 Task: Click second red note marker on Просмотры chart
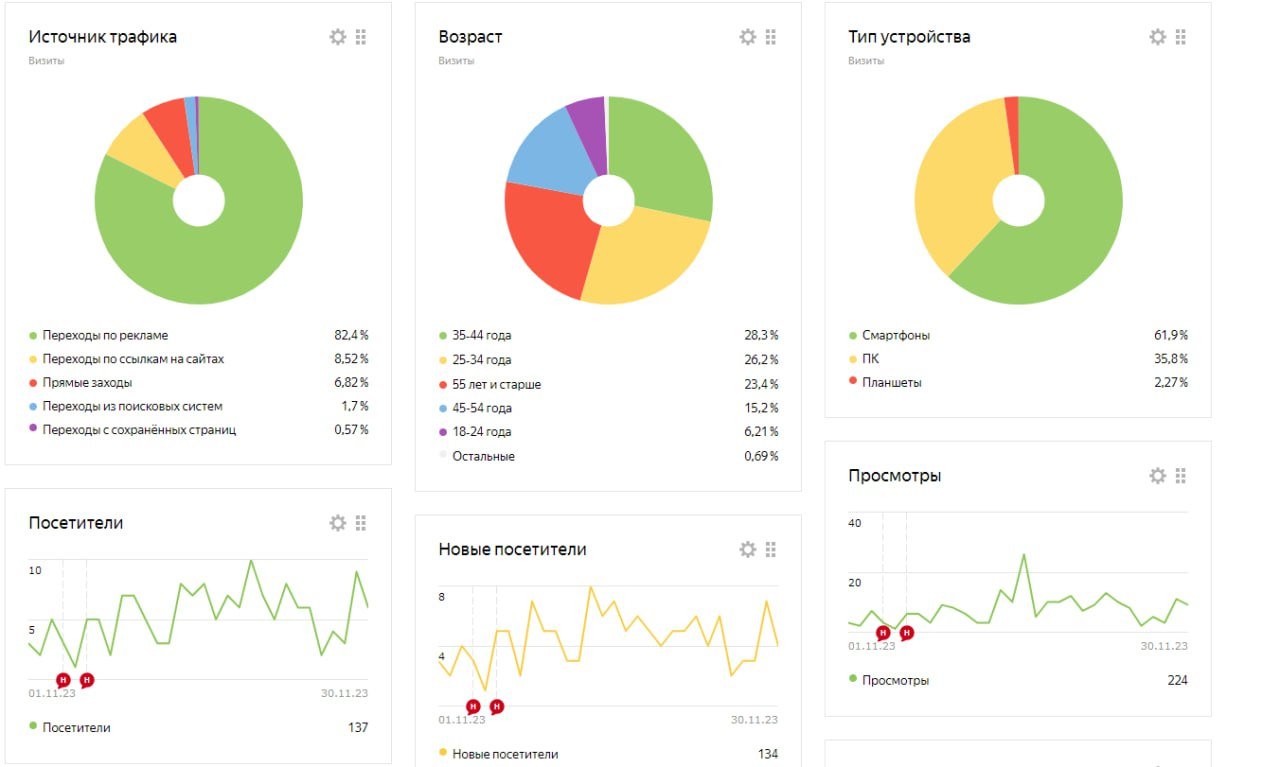[x=907, y=633]
